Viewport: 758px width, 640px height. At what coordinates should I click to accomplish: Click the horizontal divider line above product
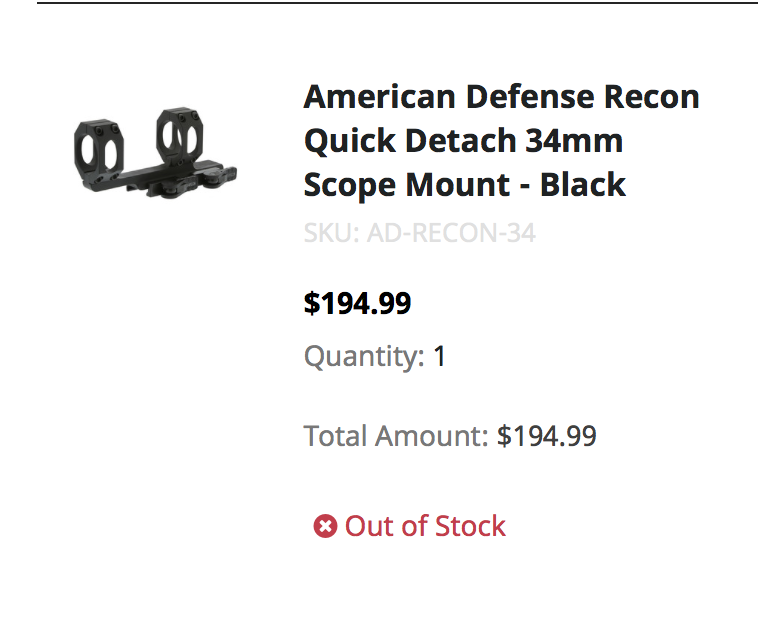click(x=397, y=3)
